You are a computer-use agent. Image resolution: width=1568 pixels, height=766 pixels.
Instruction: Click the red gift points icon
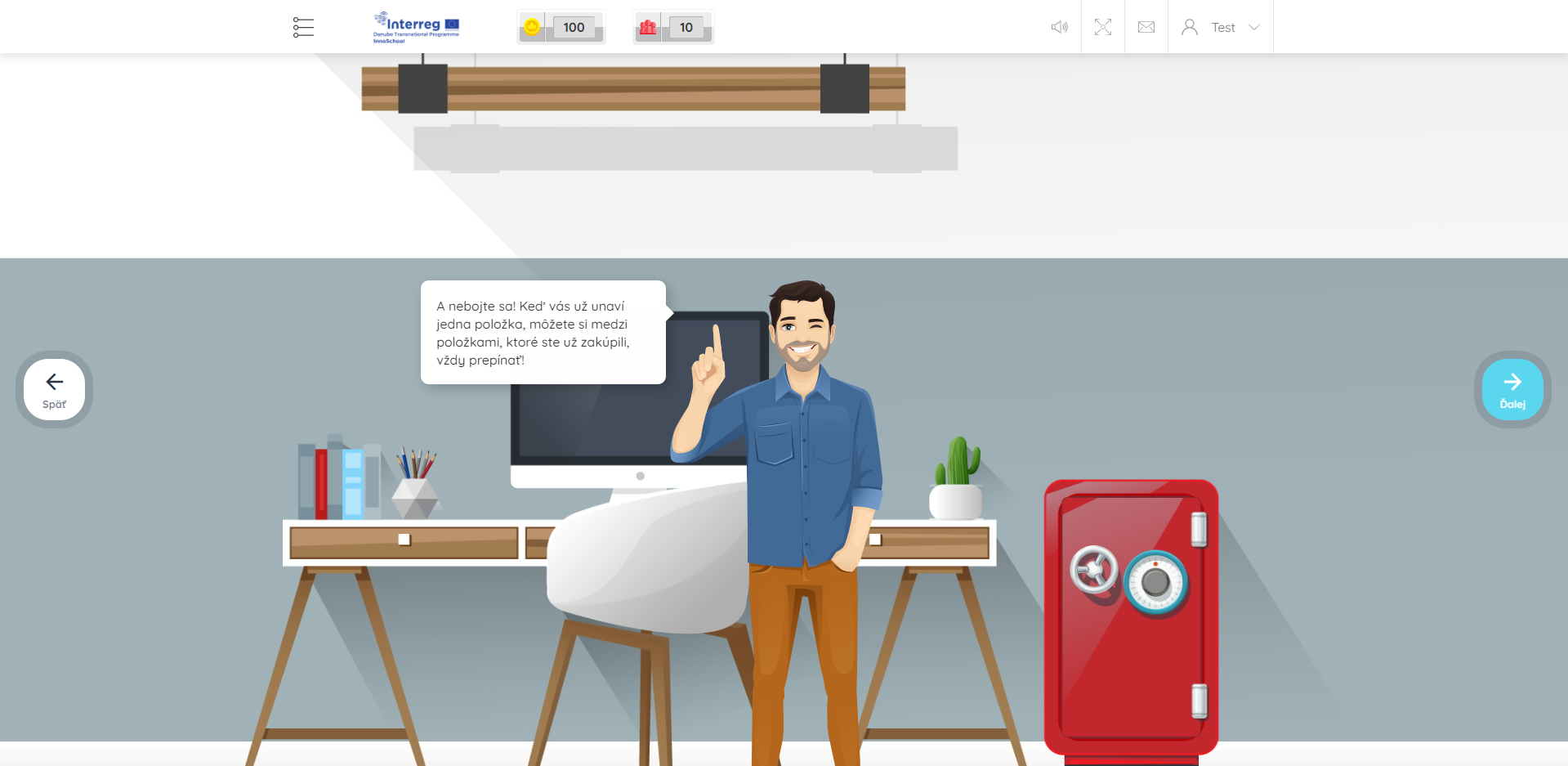648,27
